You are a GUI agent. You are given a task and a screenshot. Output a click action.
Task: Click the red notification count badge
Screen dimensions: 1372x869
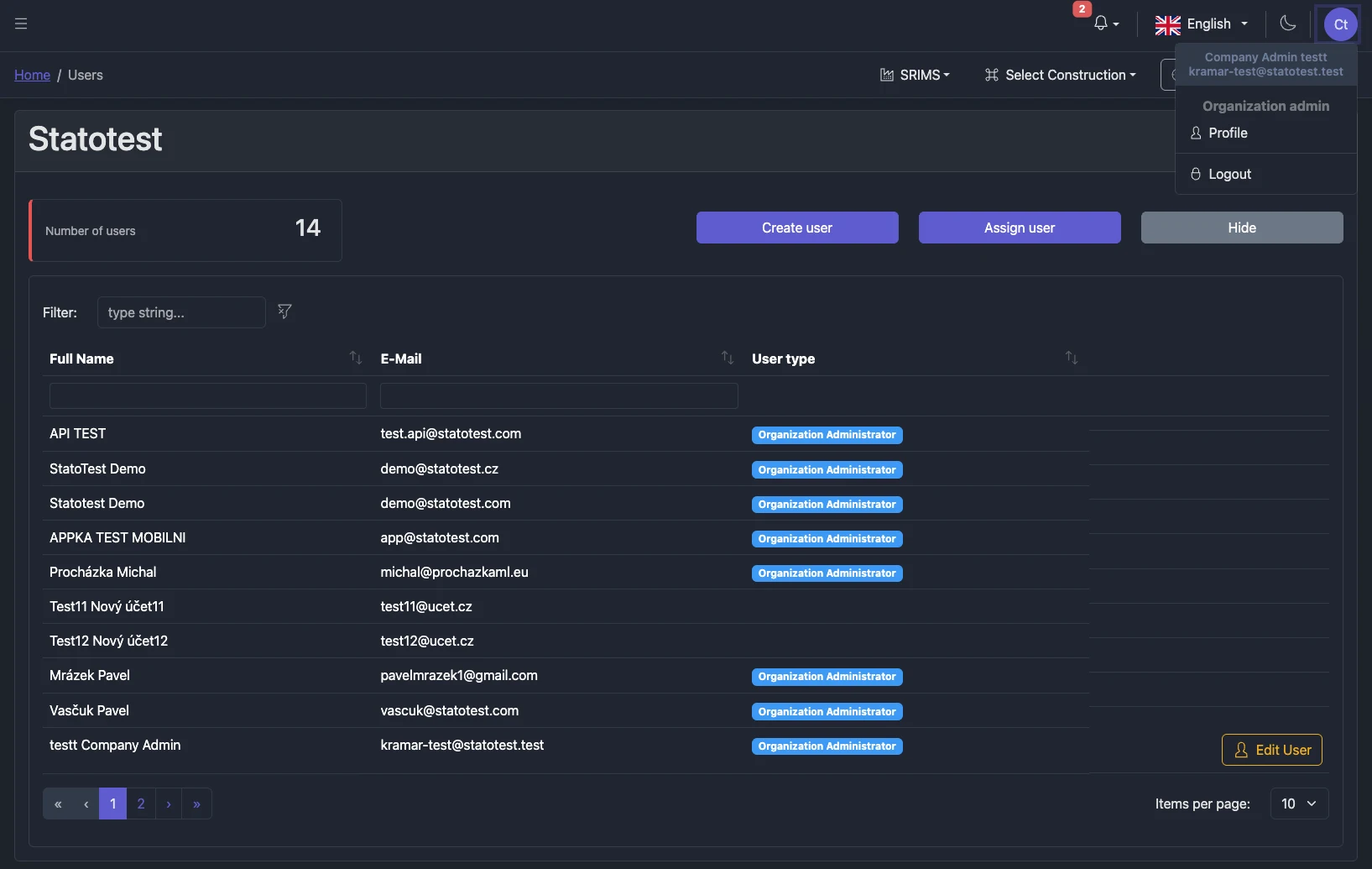pyautogui.click(x=1083, y=9)
